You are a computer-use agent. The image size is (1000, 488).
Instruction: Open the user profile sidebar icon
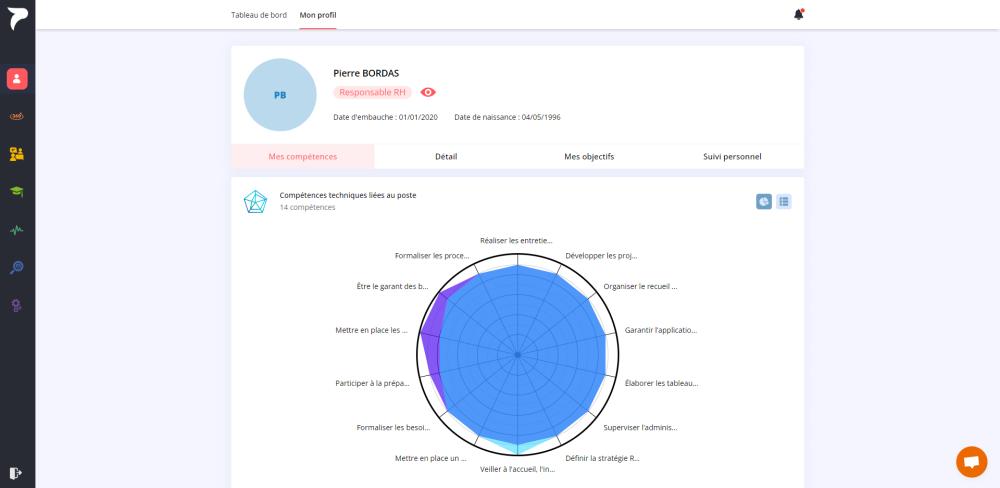17,79
